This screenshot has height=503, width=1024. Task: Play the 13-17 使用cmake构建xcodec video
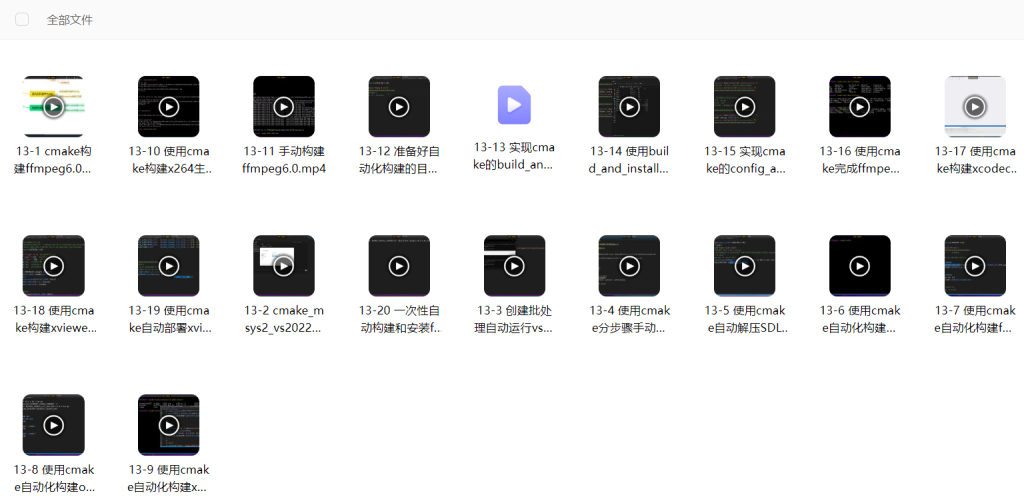point(975,106)
